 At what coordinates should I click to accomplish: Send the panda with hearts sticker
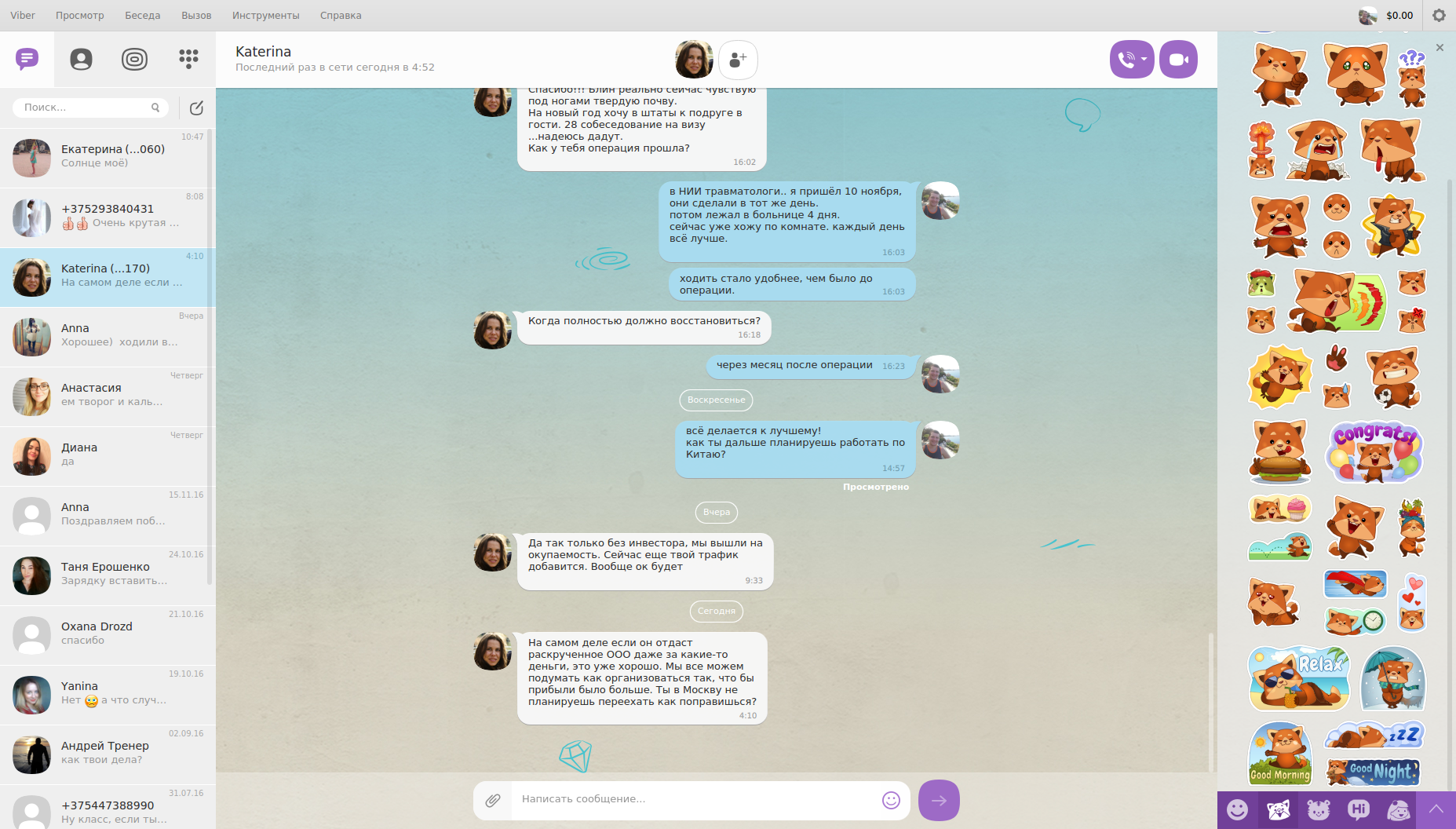pyautogui.click(x=1412, y=603)
